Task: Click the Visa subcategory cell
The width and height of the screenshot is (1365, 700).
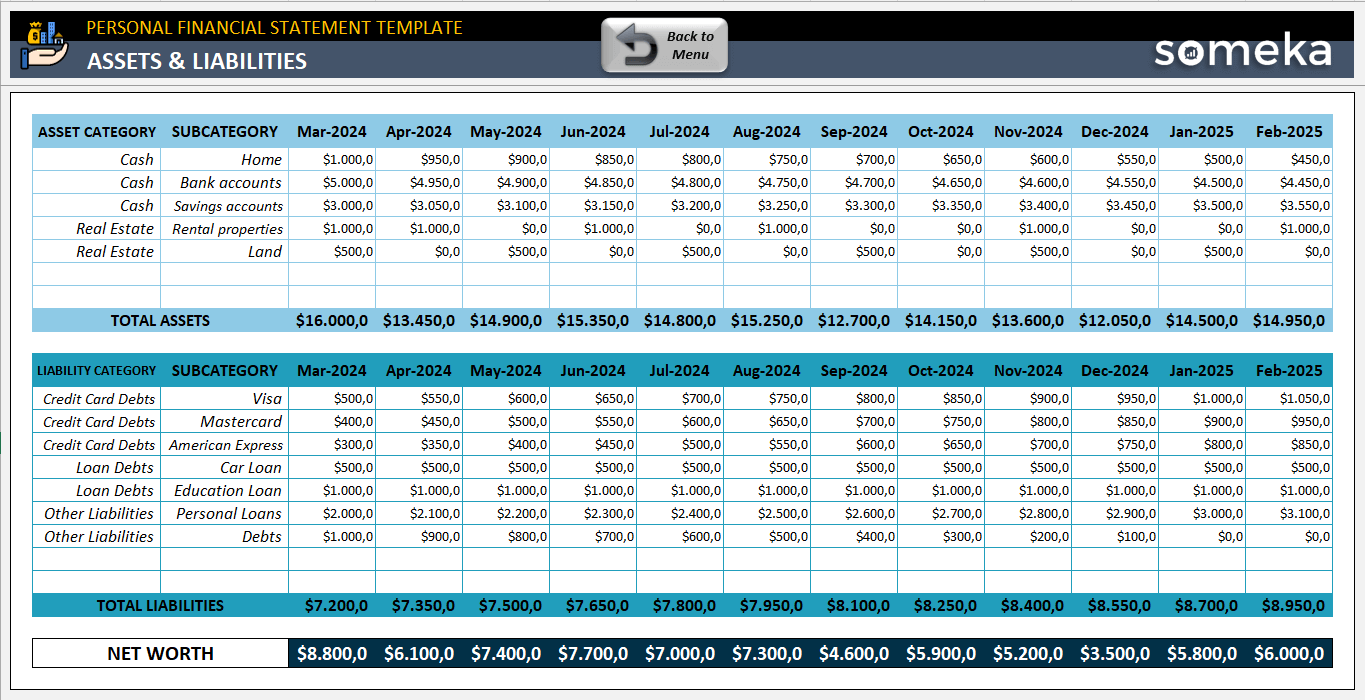Action: point(224,398)
